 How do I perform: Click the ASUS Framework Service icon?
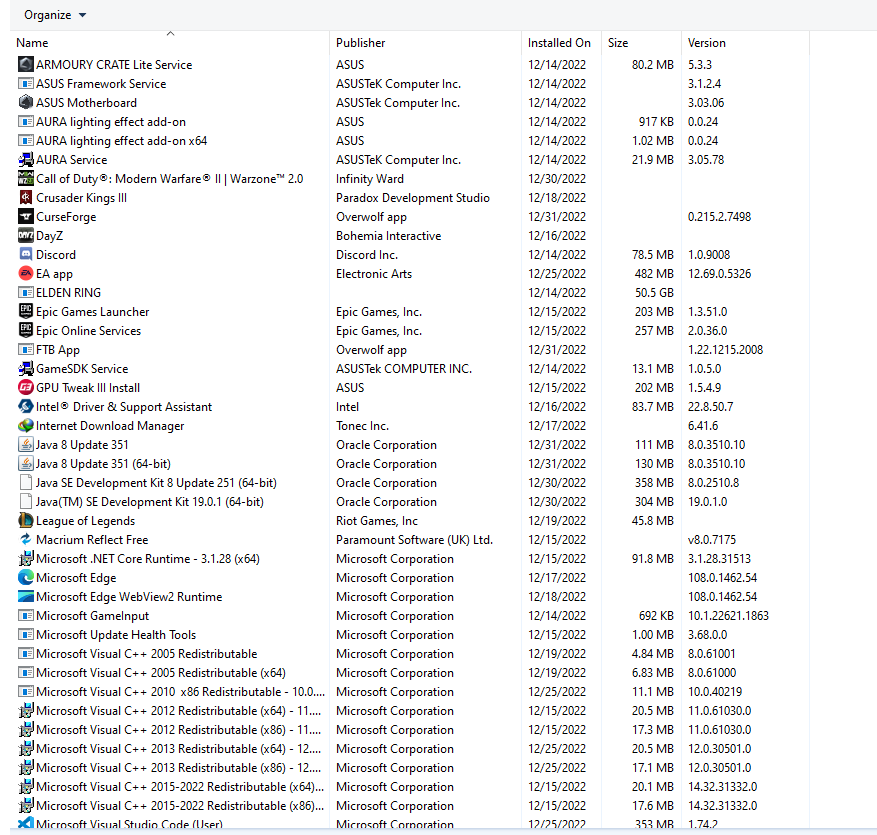(x=26, y=83)
